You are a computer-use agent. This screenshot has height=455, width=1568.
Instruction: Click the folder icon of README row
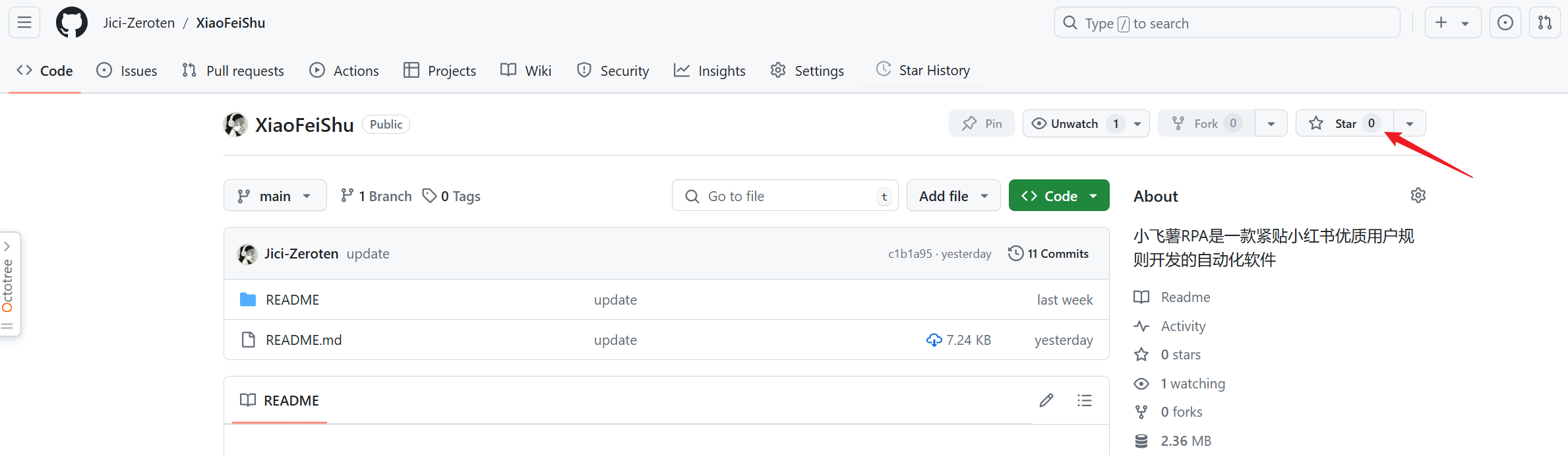pyautogui.click(x=248, y=300)
